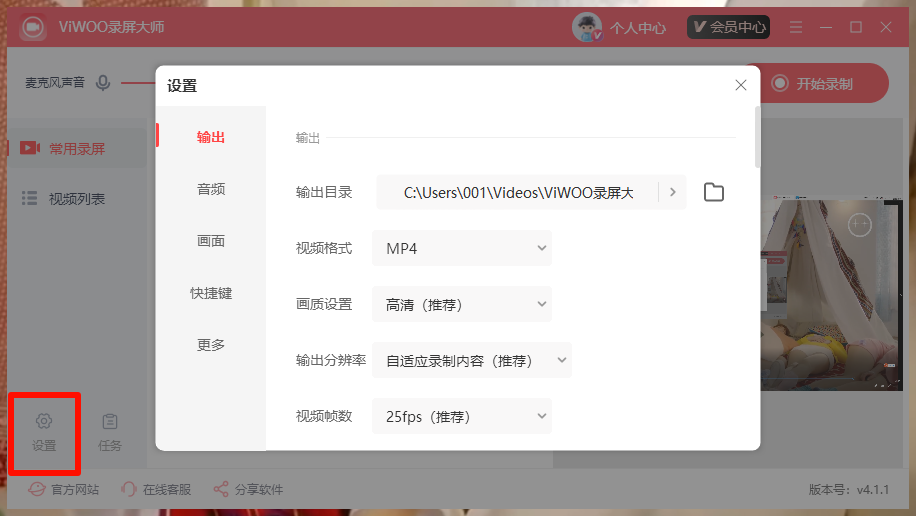Browse output folder with folder icon
The width and height of the screenshot is (916, 516).
[x=713, y=192]
